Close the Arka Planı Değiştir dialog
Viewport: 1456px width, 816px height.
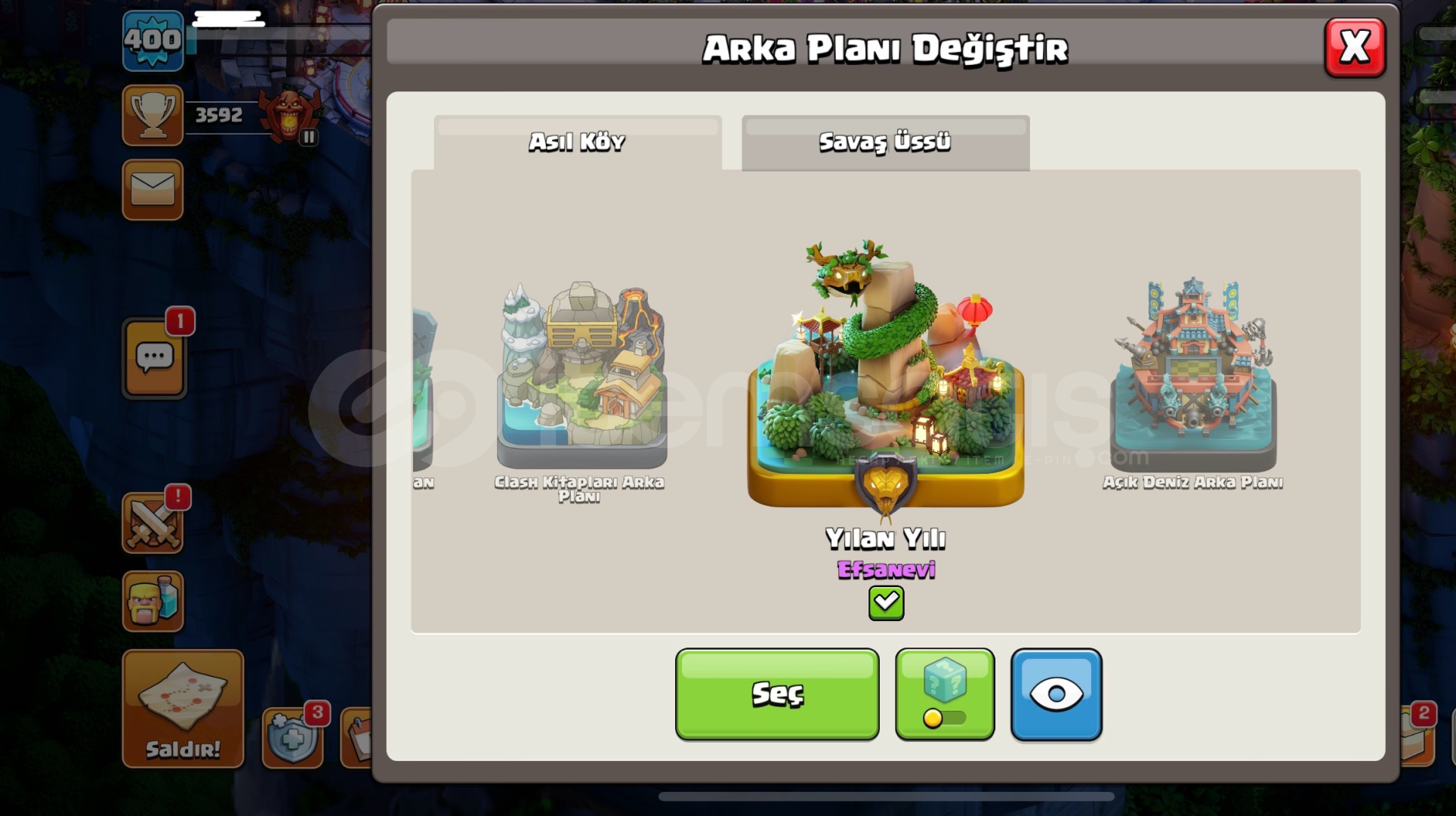click(1355, 48)
